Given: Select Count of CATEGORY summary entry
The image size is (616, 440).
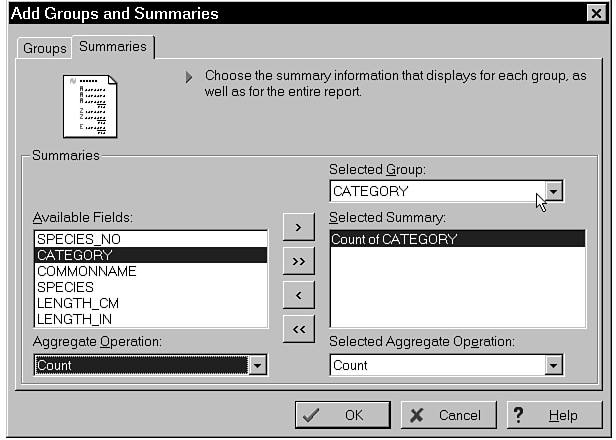Looking at the screenshot, I should [395, 240].
